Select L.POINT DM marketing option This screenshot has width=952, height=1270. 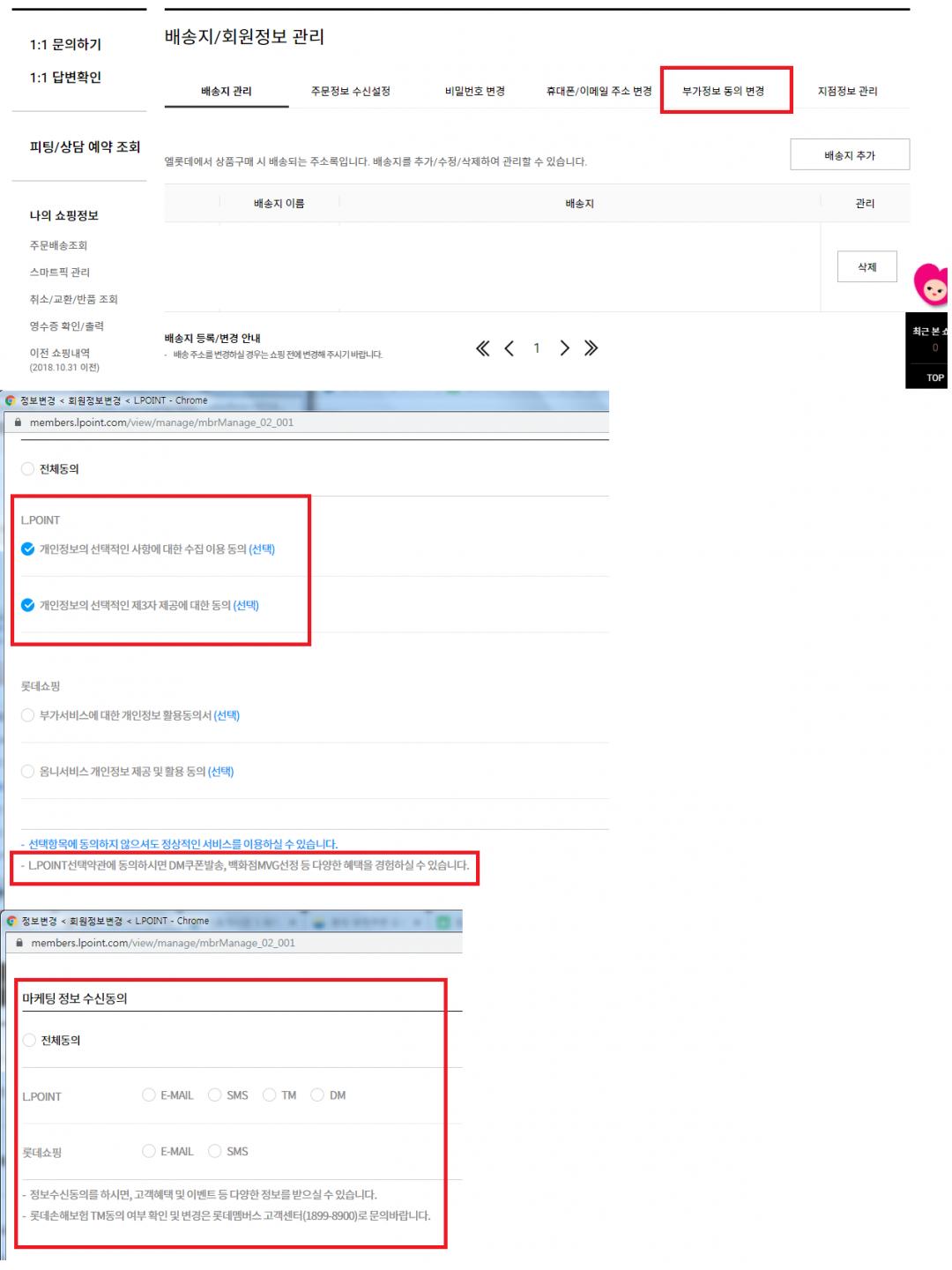pyautogui.click(x=317, y=1095)
